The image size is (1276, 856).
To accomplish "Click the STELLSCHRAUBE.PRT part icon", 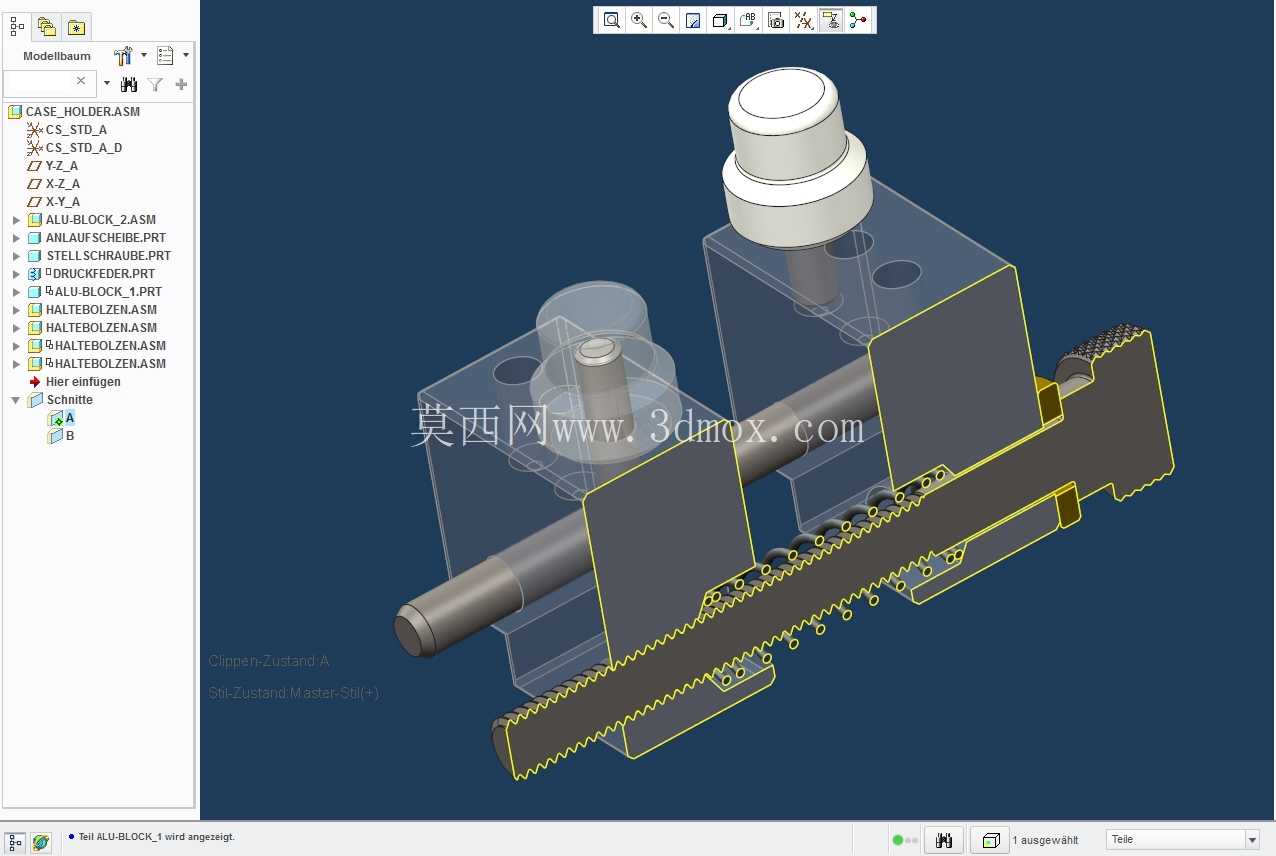I will tap(35, 256).
